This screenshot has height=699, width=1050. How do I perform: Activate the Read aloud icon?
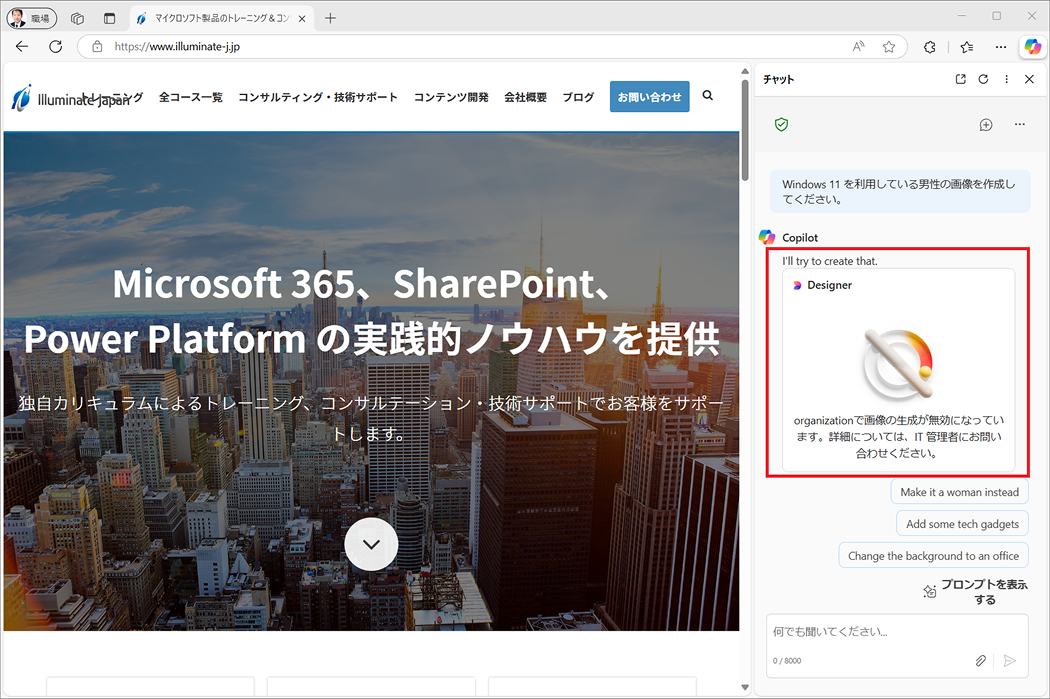coord(858,46)
